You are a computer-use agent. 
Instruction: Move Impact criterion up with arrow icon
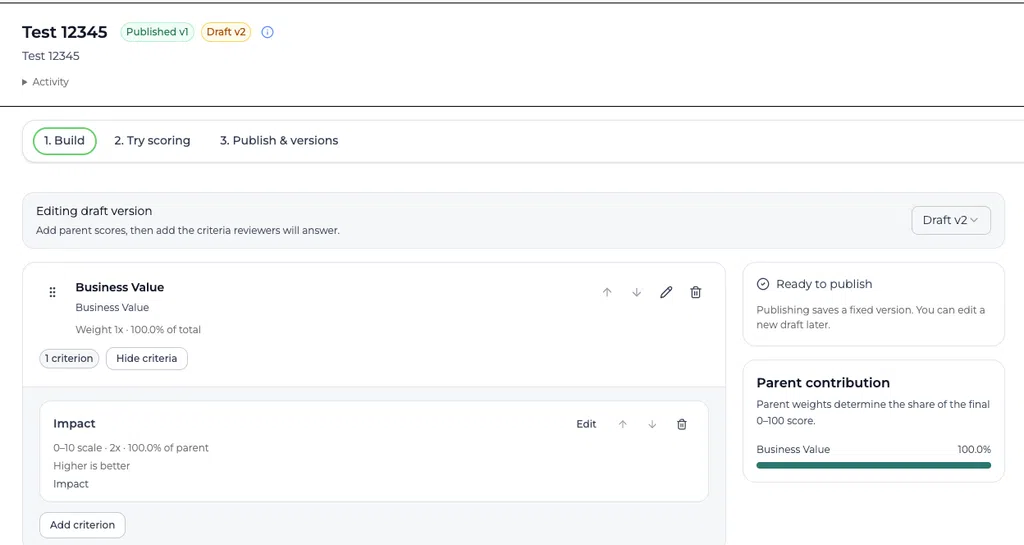[622, 424]
